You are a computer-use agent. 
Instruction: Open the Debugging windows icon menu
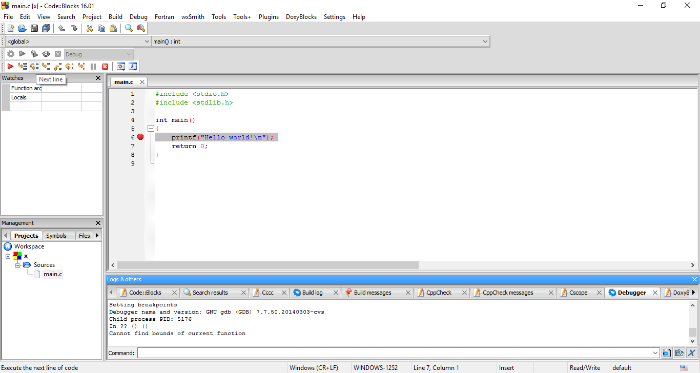(121, 66)
